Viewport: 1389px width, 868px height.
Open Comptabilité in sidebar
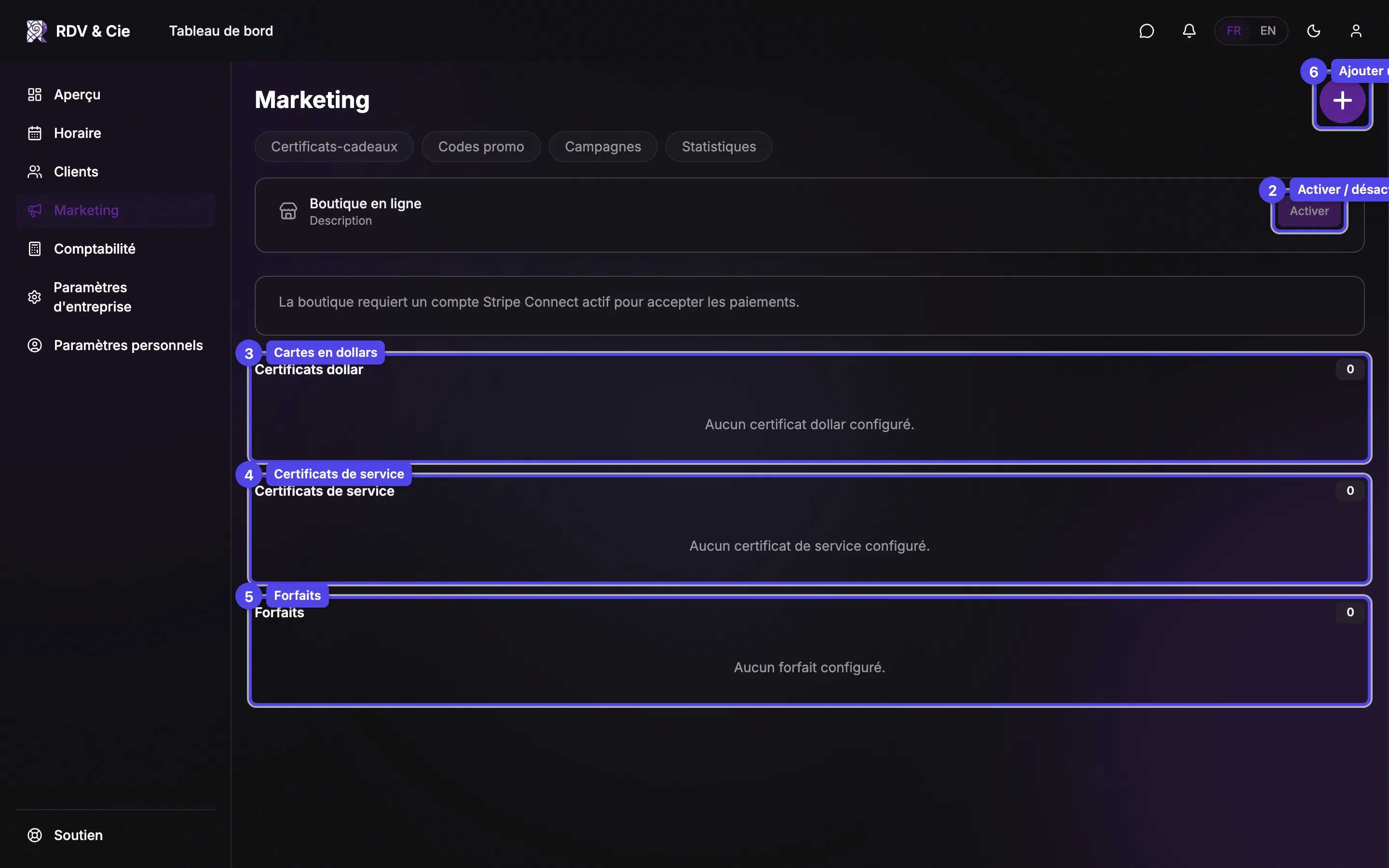115,248
